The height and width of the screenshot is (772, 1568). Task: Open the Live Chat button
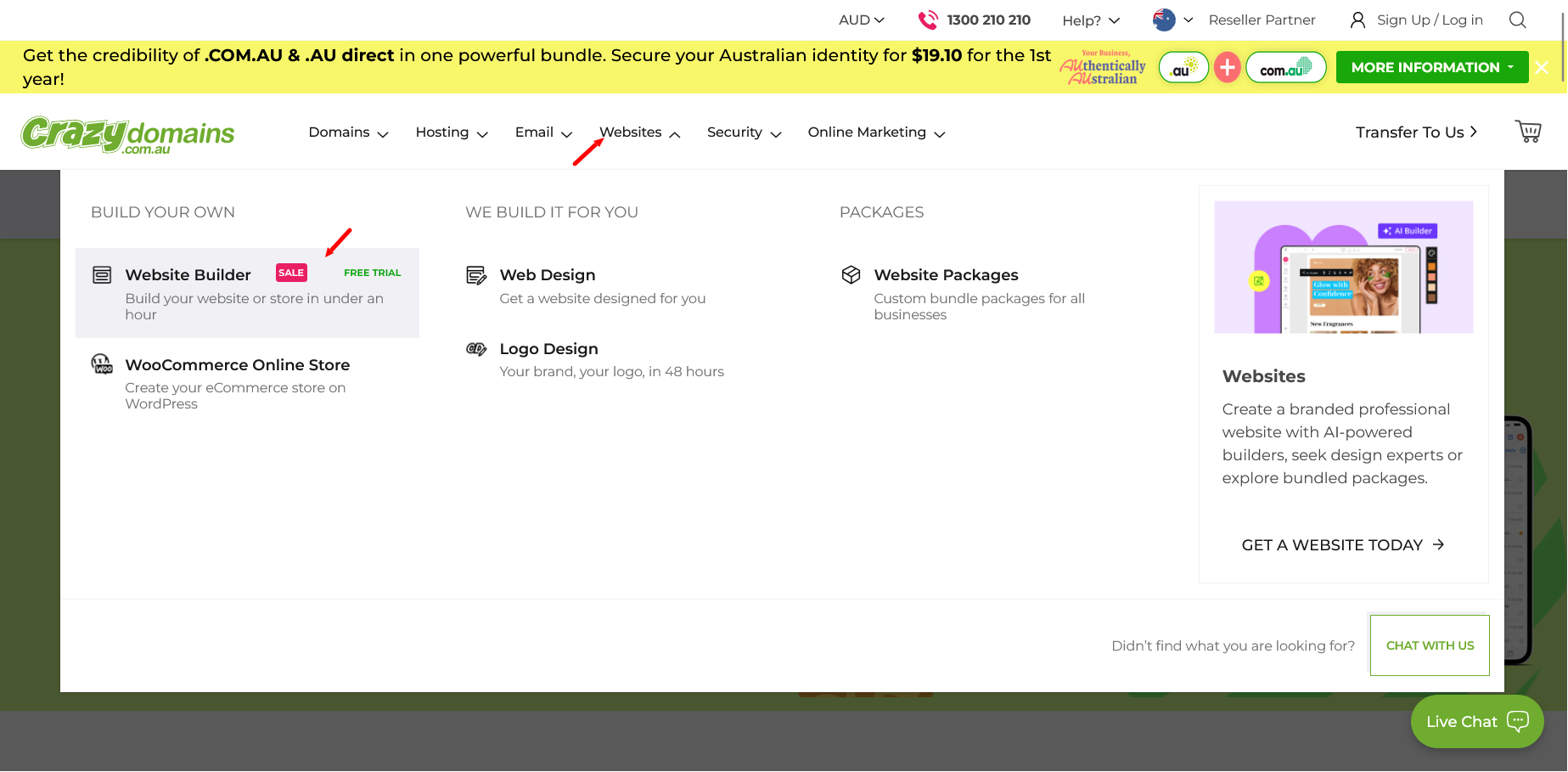click(x=1477, y=721)
